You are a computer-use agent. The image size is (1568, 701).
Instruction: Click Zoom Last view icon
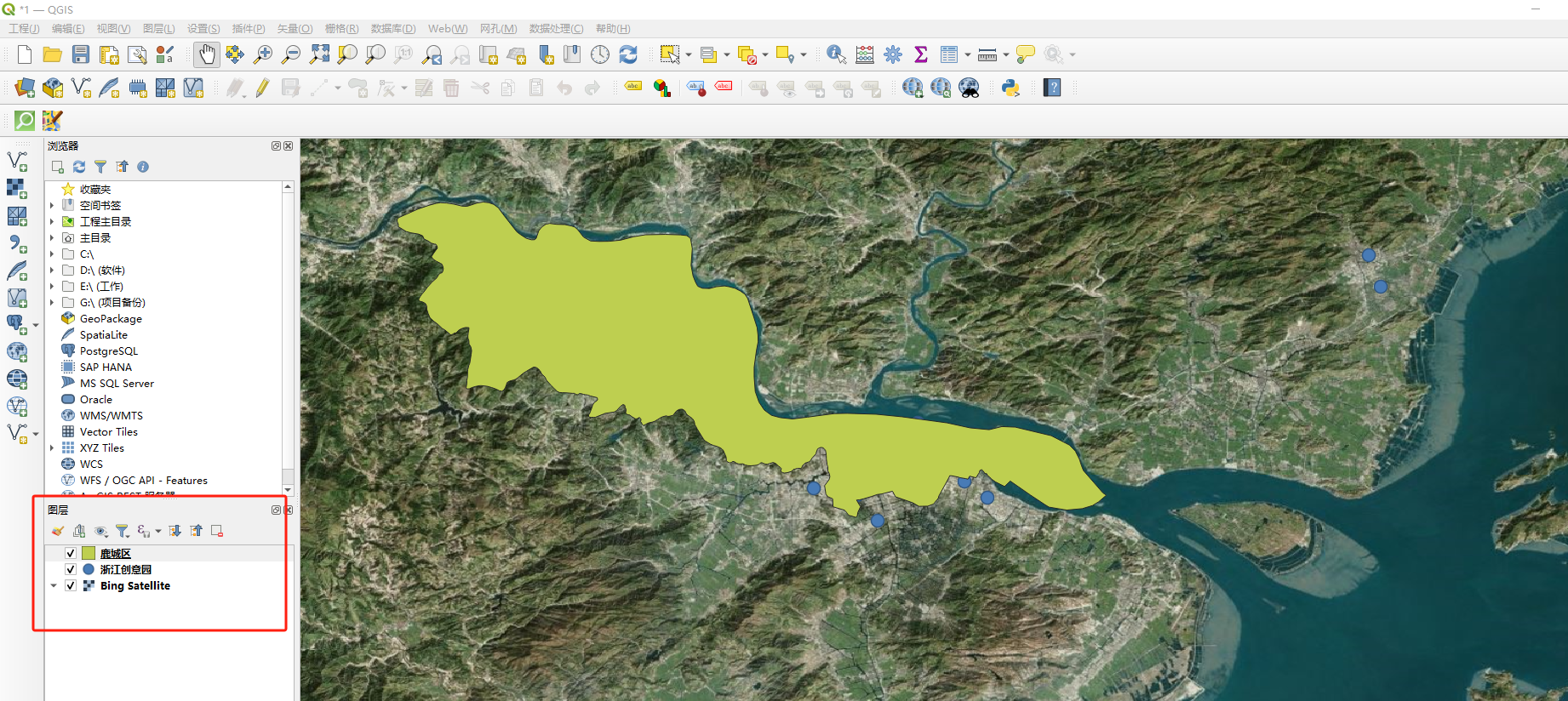[x=432, y=54]
